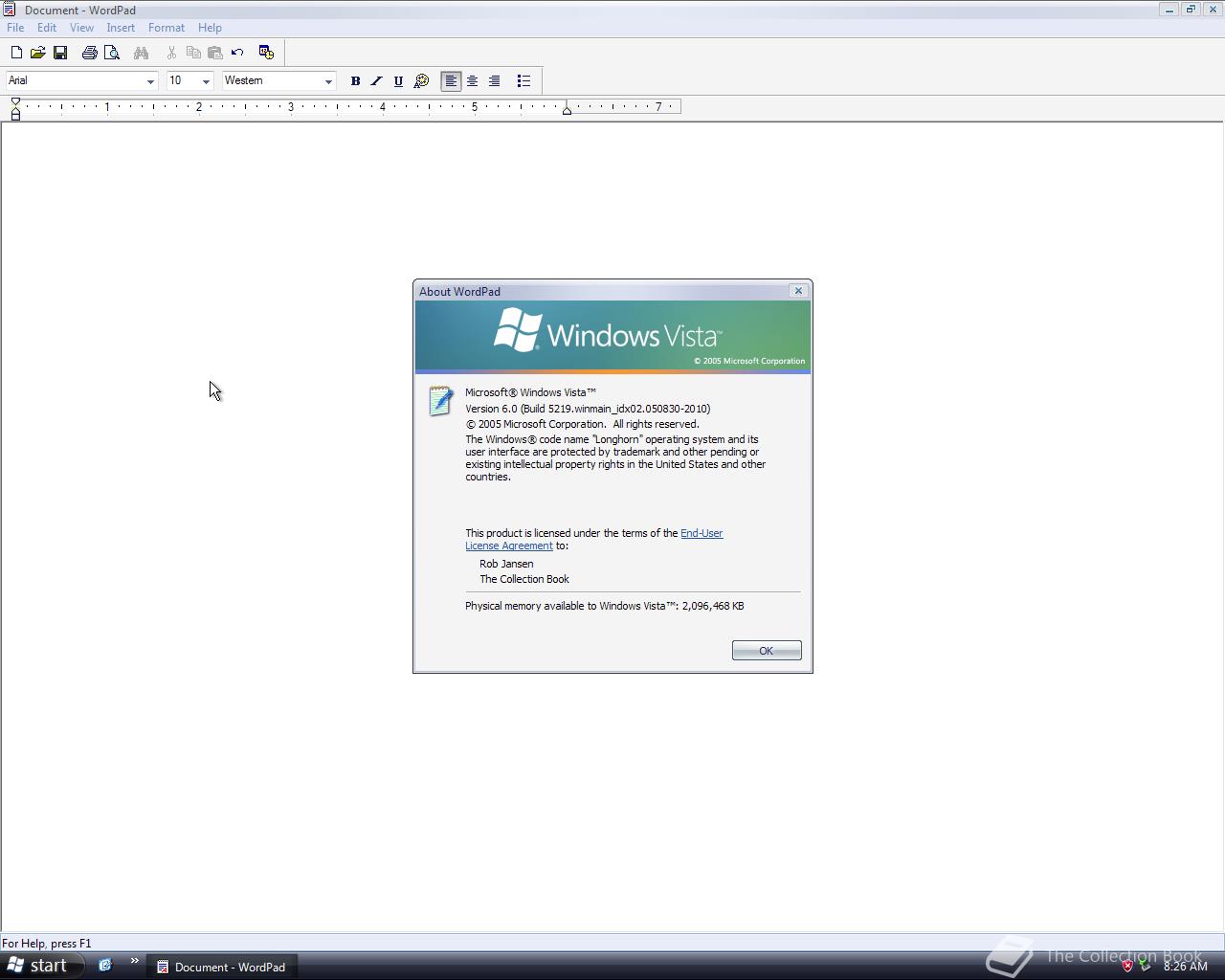Open font color palette icon
Viewport: 1225px width, 980px height.
click(421, 81)
